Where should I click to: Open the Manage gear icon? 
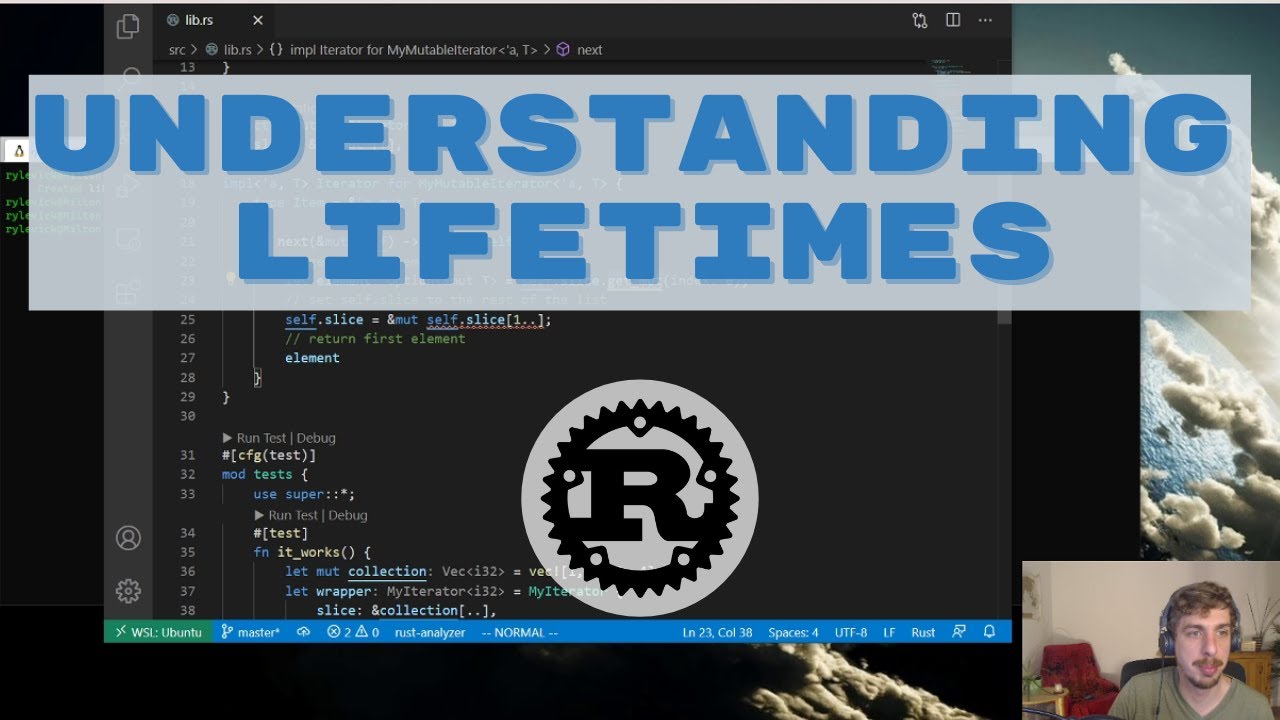[x=128, y=591]
